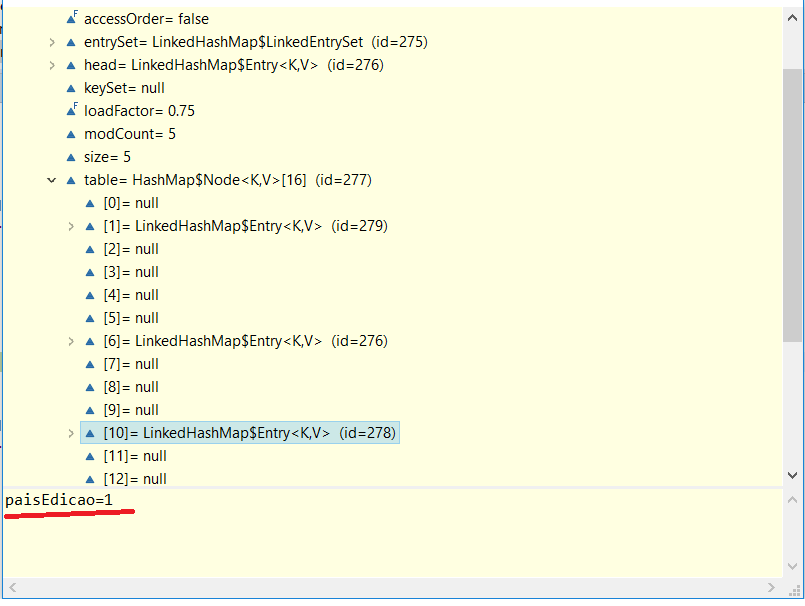The height and width of the screenshot is (606, 805).
Task: Click the head field triangle icon
Action: (71, 66)
